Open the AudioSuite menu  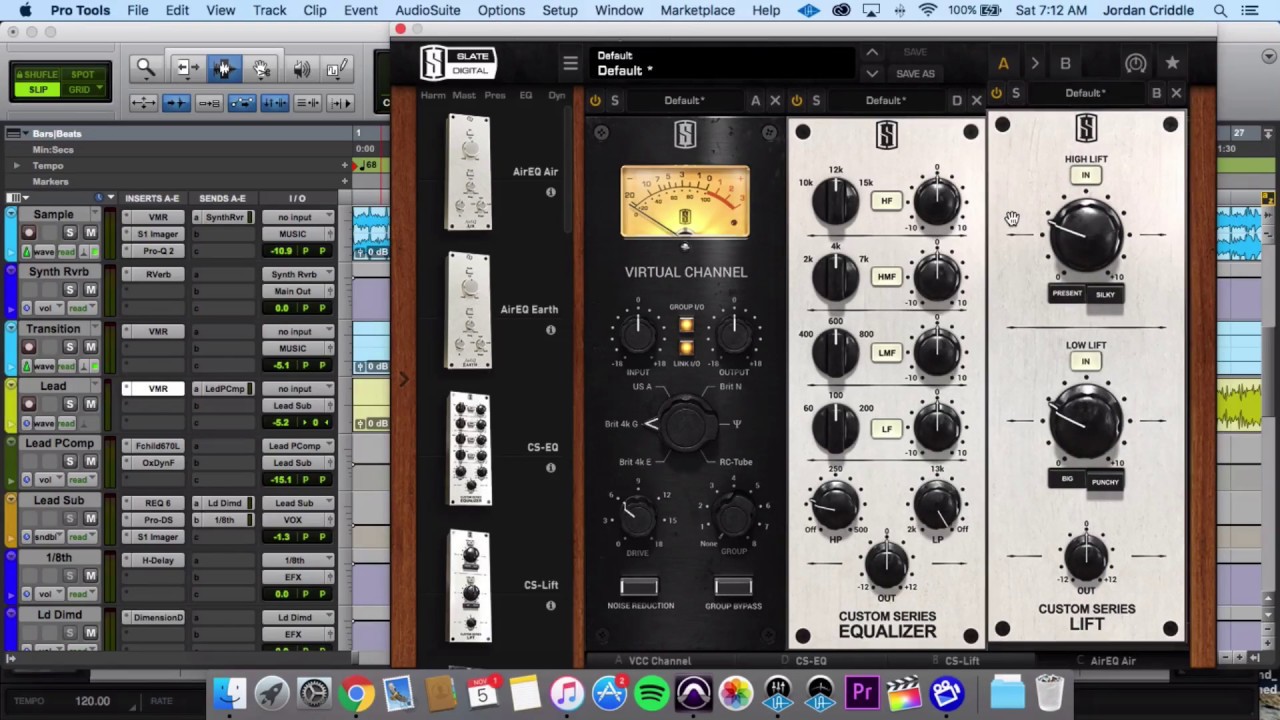[428, 10]
